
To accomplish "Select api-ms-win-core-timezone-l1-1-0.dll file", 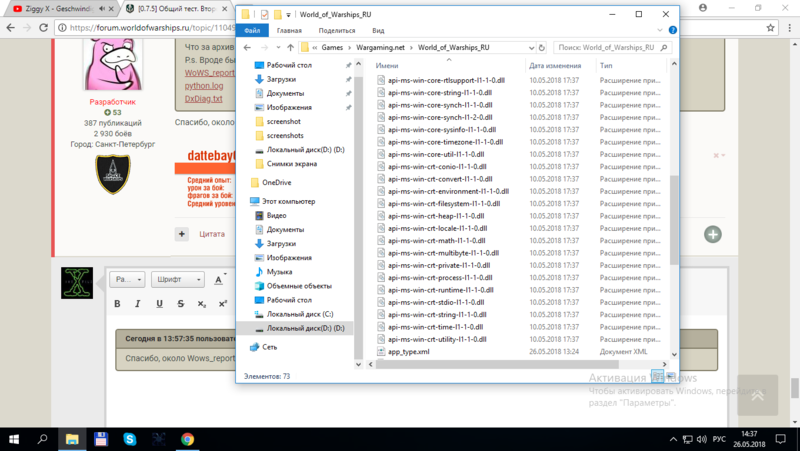I will coord(445,142).
